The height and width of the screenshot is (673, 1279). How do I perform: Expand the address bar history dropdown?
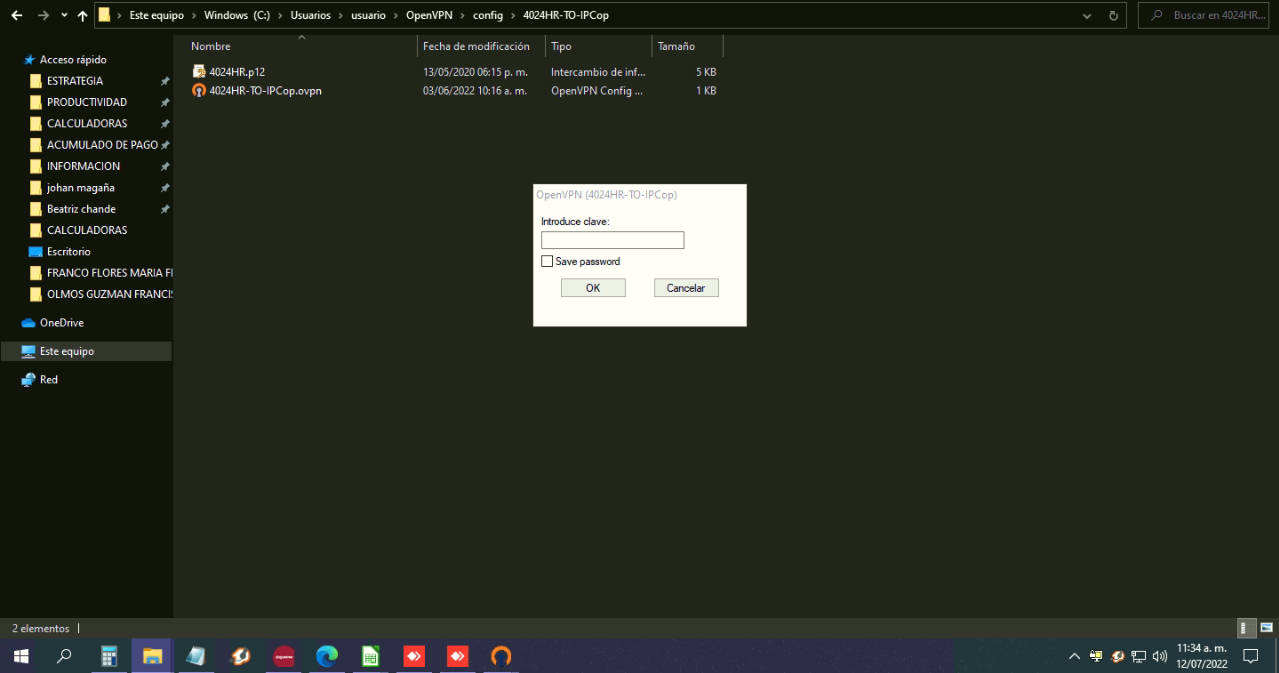pos(1087,16)
